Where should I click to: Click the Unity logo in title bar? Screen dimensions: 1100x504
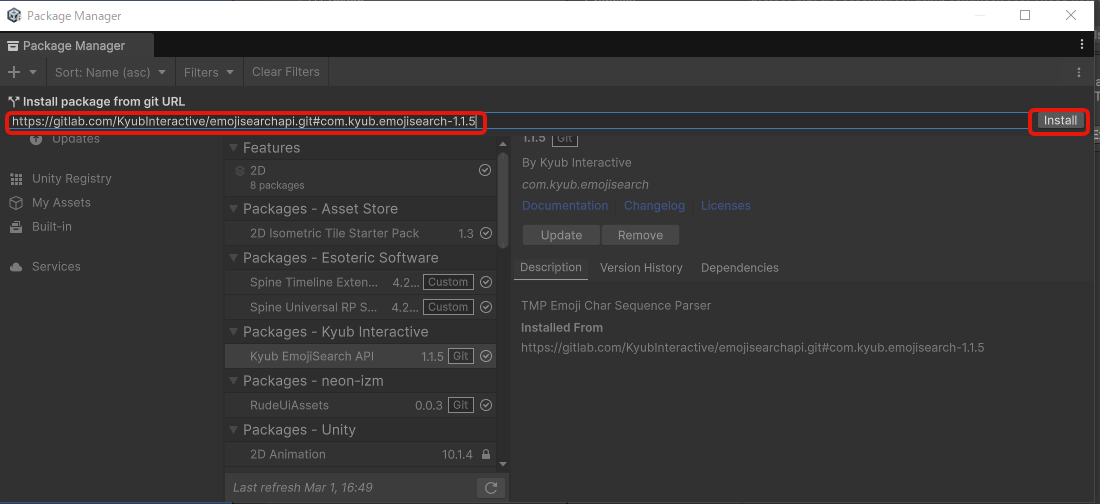pos(13,15)
